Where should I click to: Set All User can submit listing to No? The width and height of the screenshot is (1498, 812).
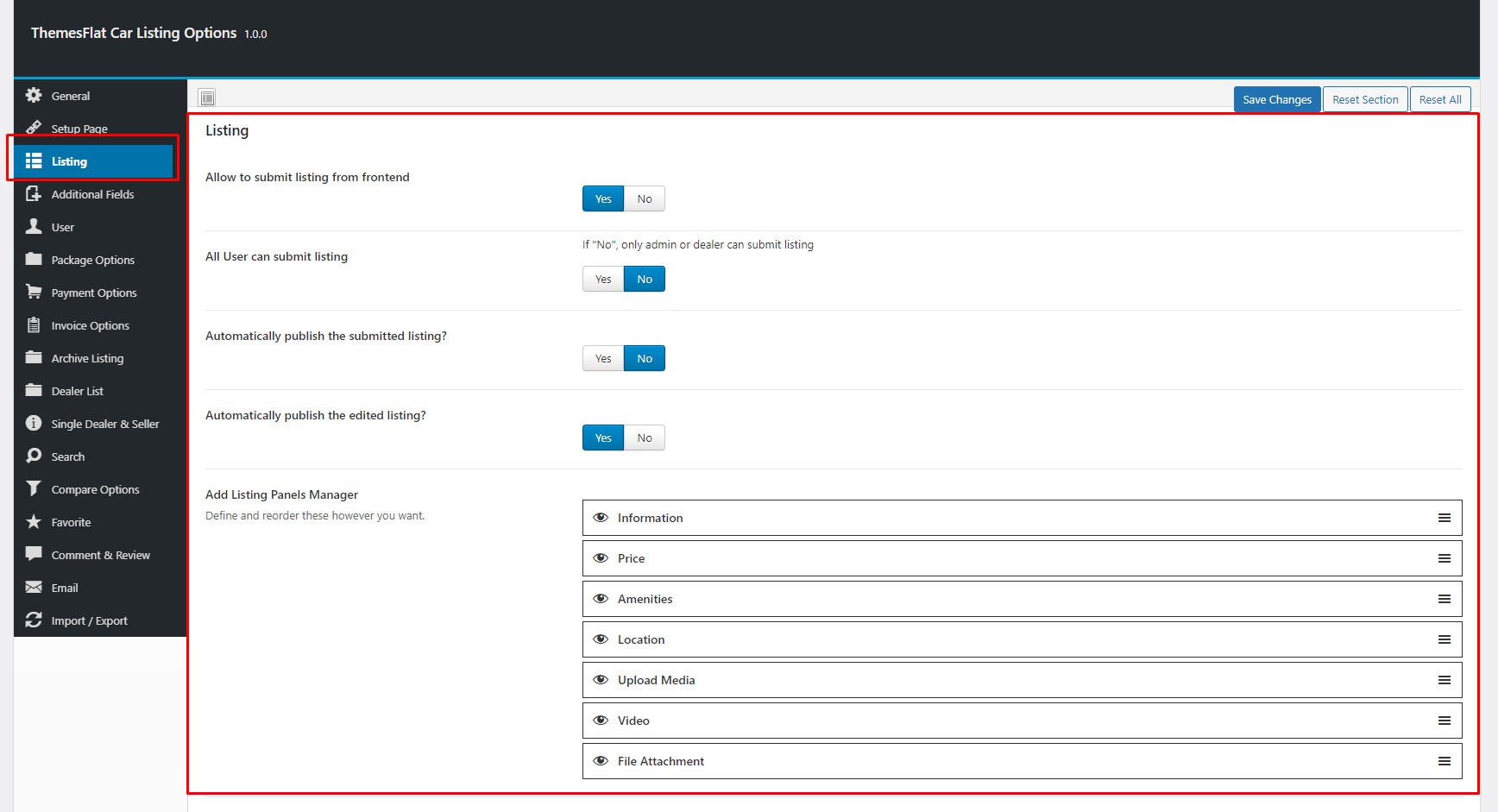(645, 279)
